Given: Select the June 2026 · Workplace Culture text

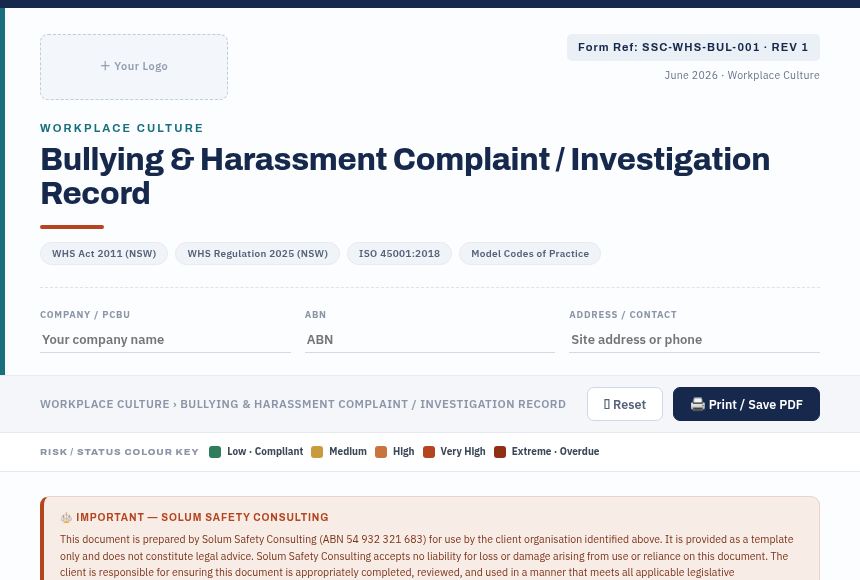Looking at the screenshot, I should (742, 75).
